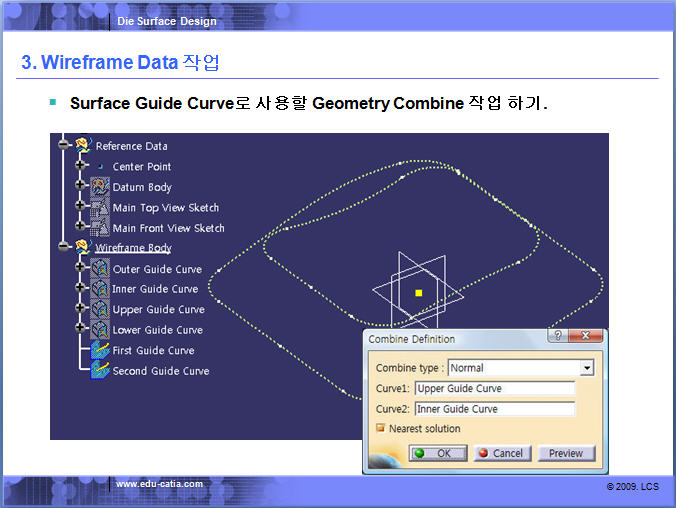Toggle the Nearest solution checkbox
676x508 pixels.
click(x=380, y=429)
